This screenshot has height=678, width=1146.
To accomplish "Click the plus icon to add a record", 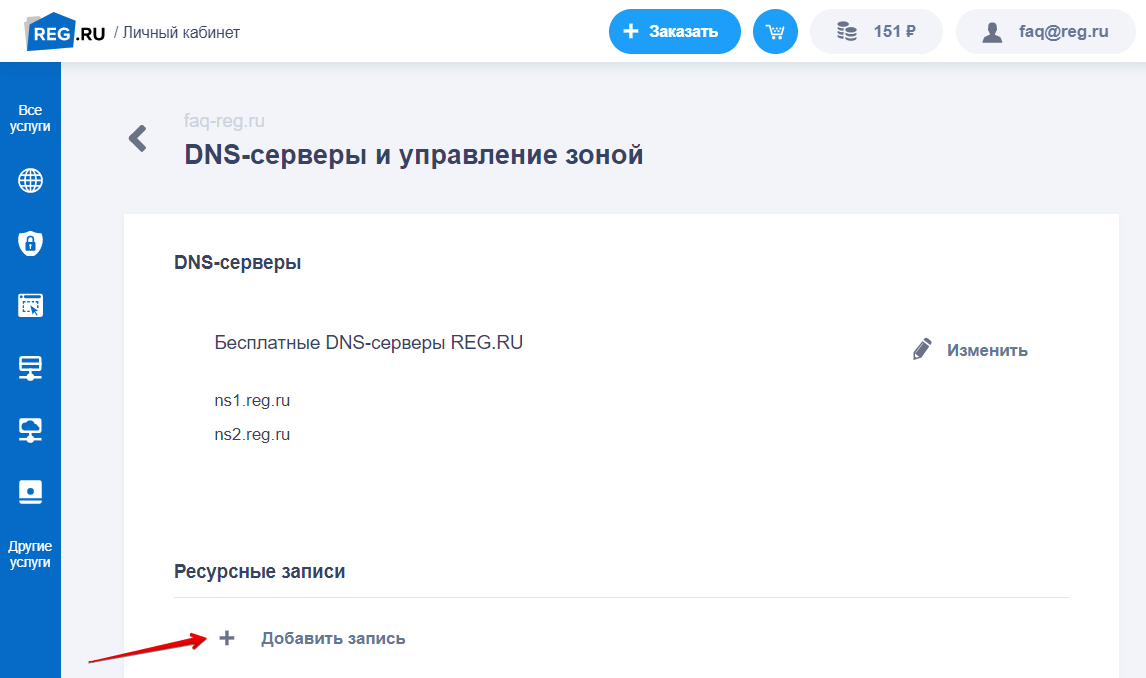I will click(x=227, y=638).
